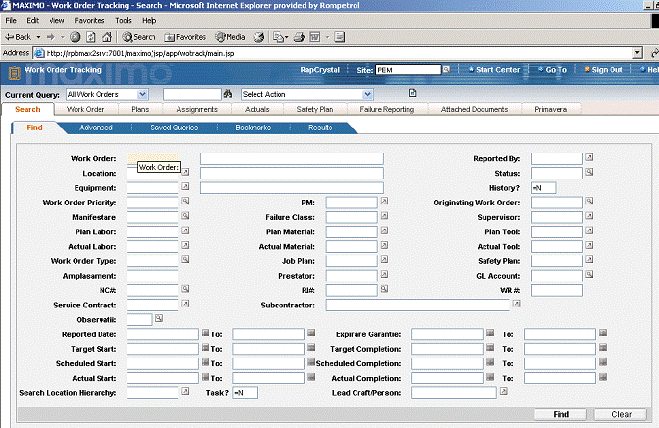
Task: Open Work Order Priority lookup icon
Action: [185, 201]
